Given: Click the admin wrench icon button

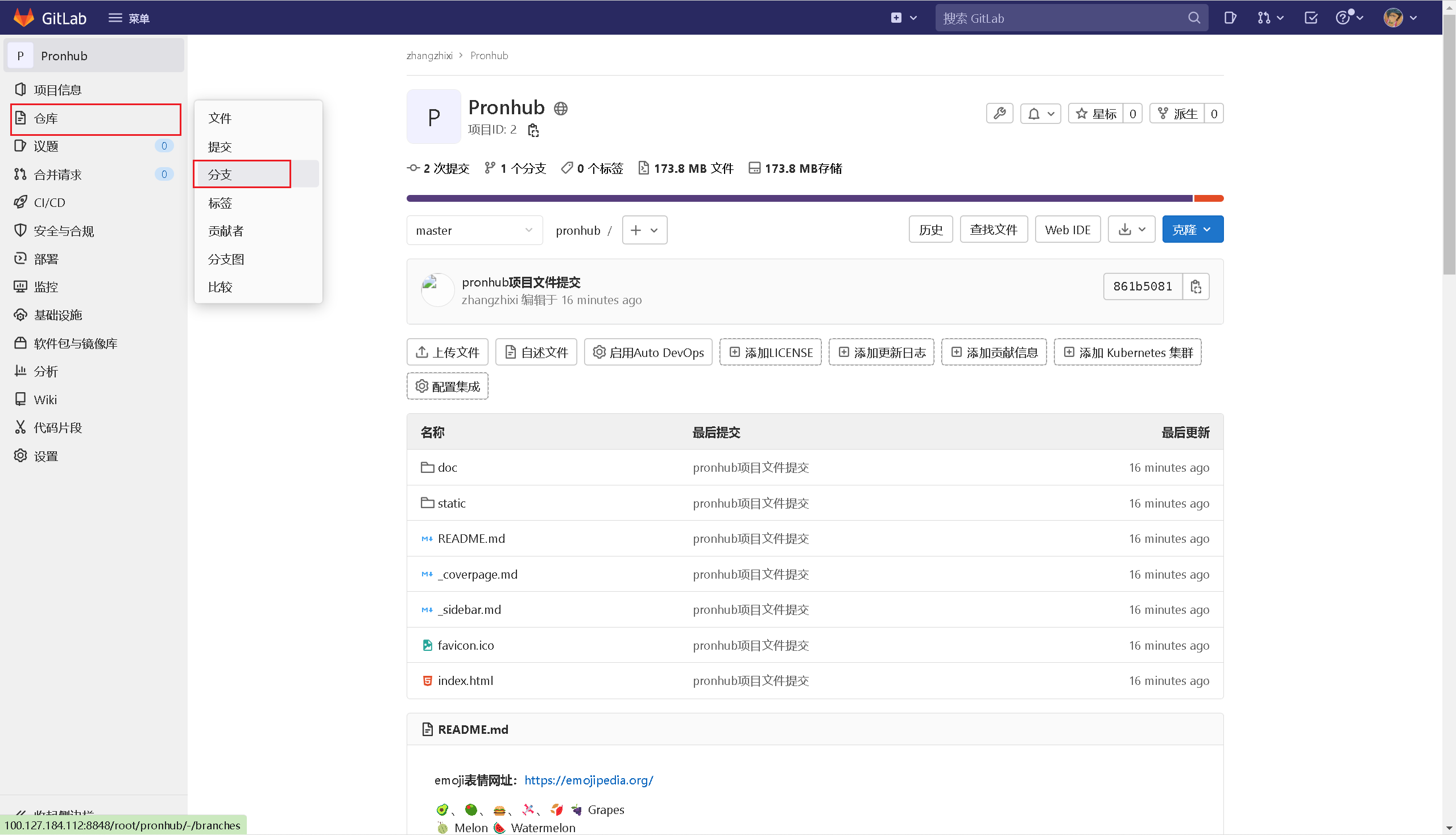Looking at the screenshot, I should pos(999,114).
